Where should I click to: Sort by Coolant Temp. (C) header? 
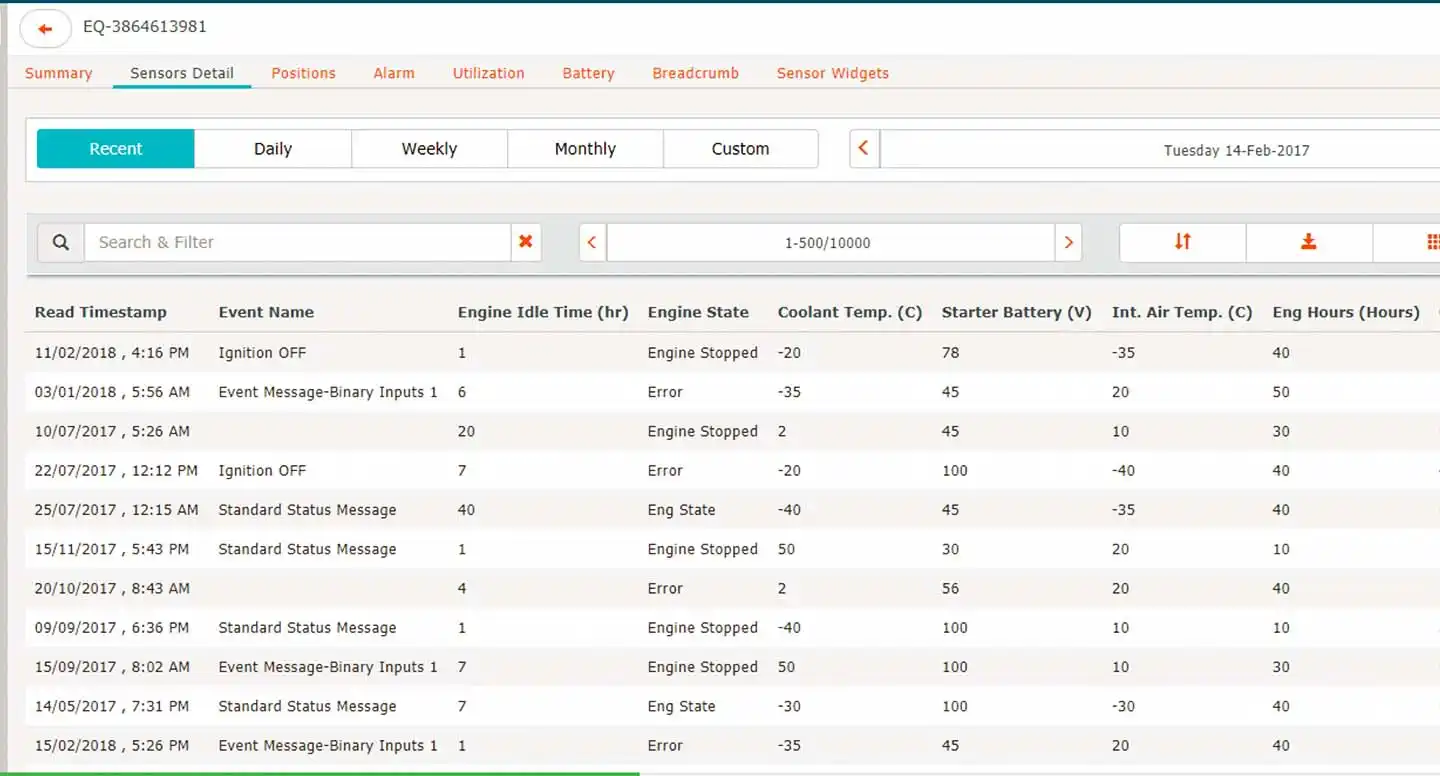pos(850,312)
